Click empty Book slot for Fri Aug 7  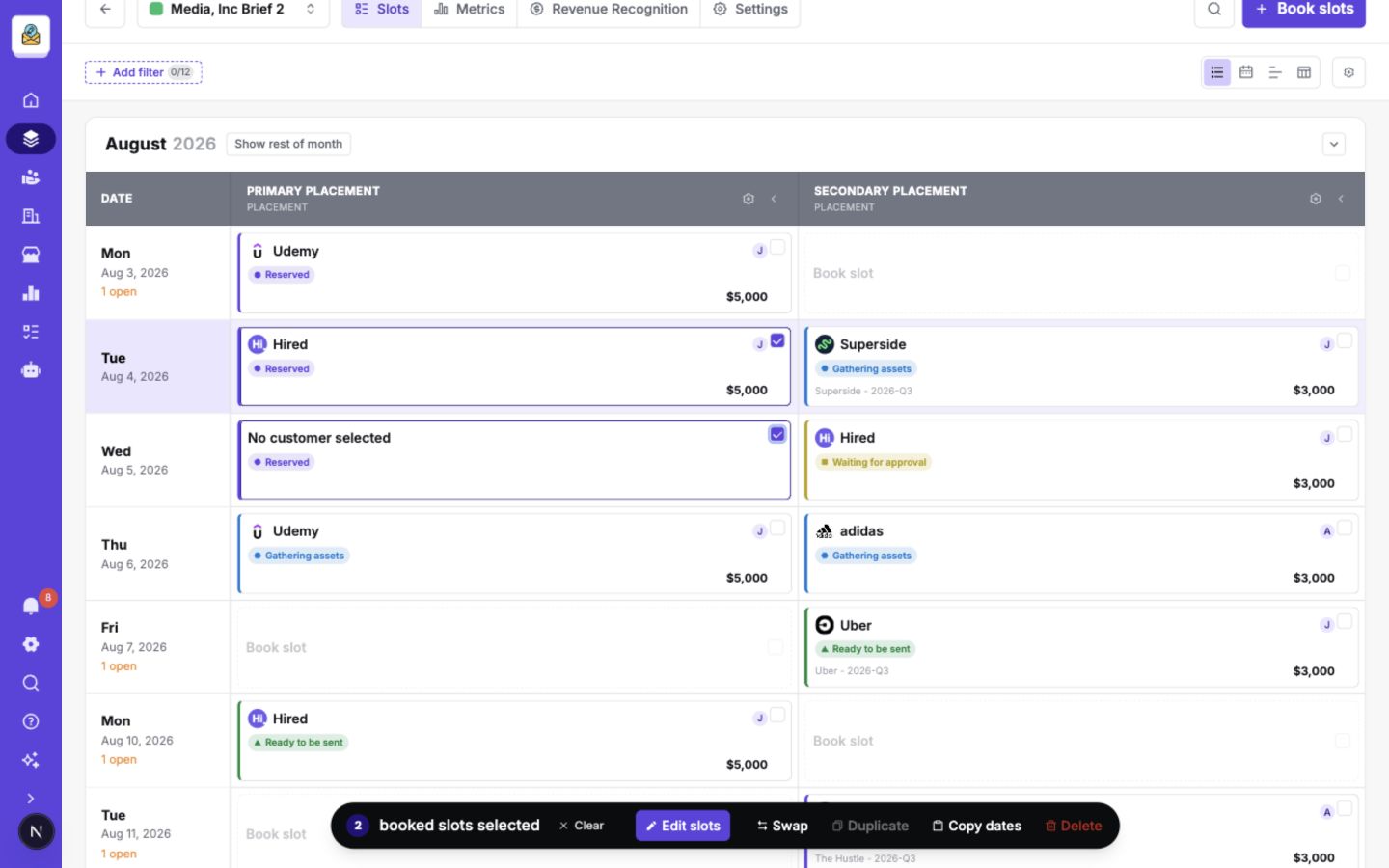[x=514, y=647]
